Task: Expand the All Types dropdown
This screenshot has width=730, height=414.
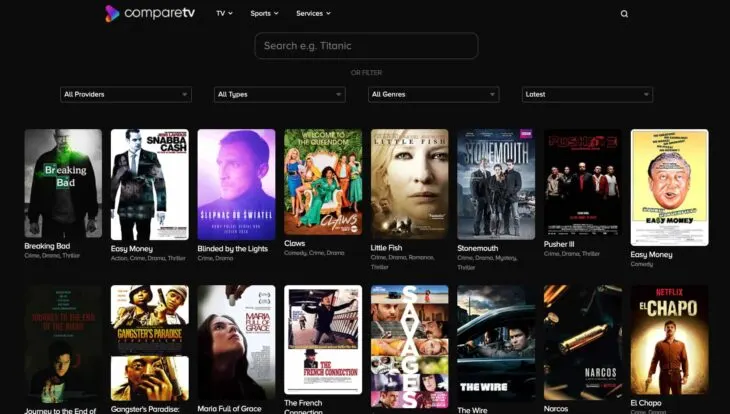Action: point(280,95)
